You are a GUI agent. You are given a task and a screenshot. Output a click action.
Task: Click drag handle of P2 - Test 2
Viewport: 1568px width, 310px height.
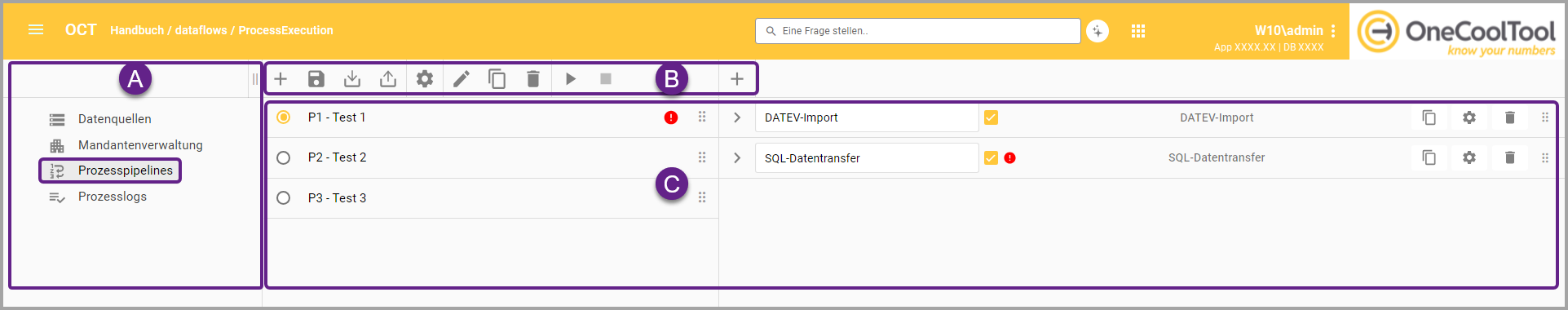702,157
